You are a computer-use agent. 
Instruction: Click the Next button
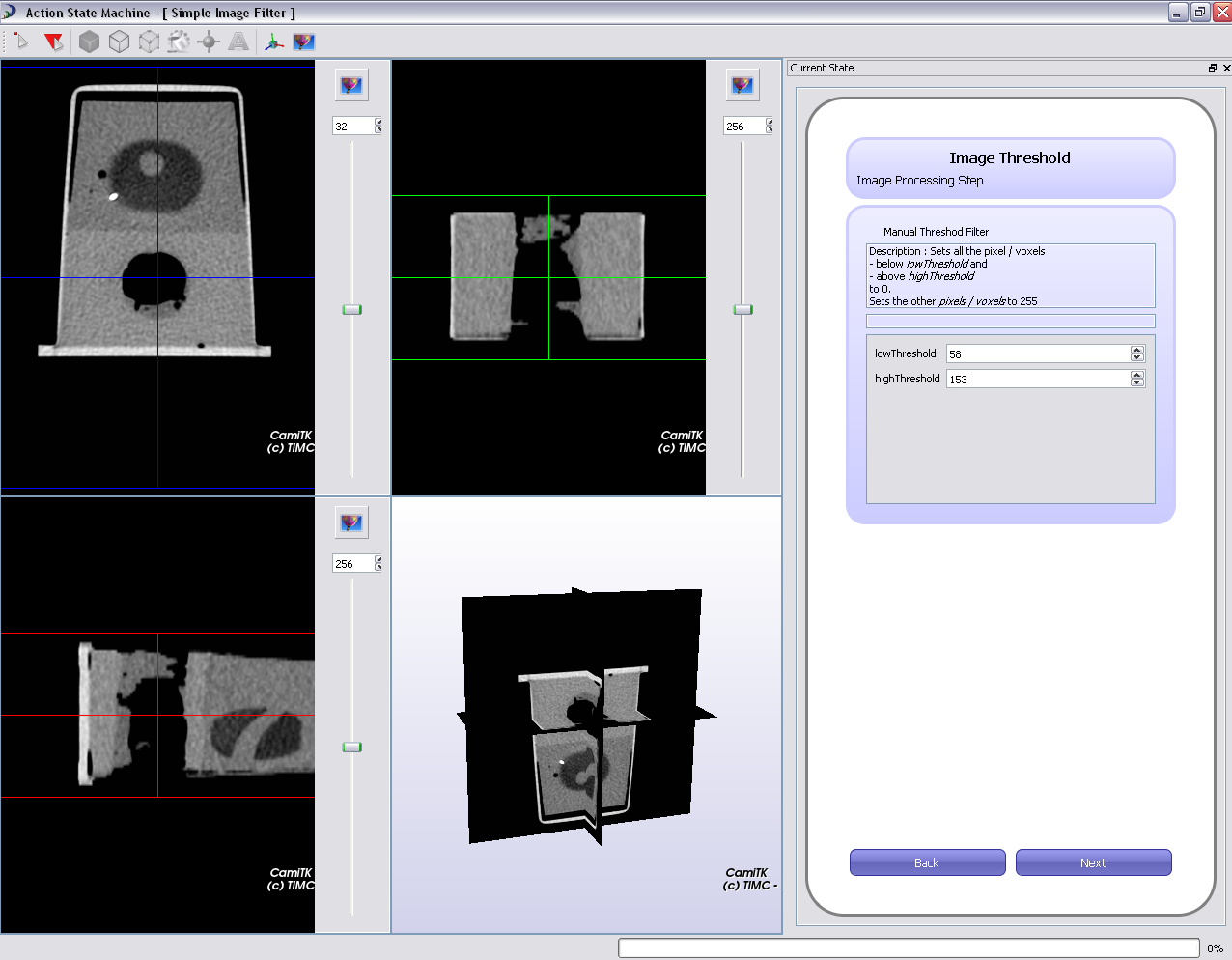point(1093,862)
